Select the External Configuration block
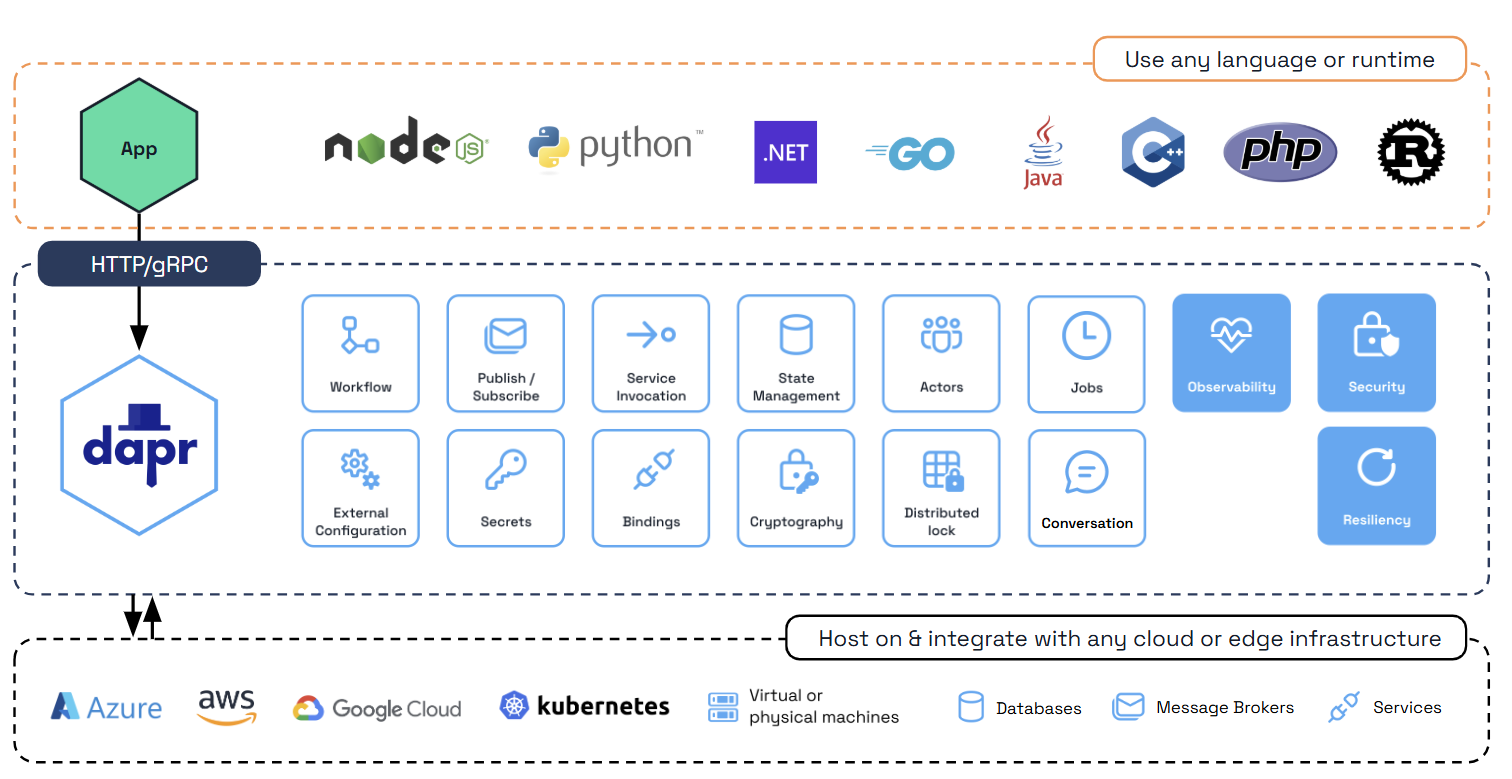This screenshot has width=1512, height=779. (361, 488)
